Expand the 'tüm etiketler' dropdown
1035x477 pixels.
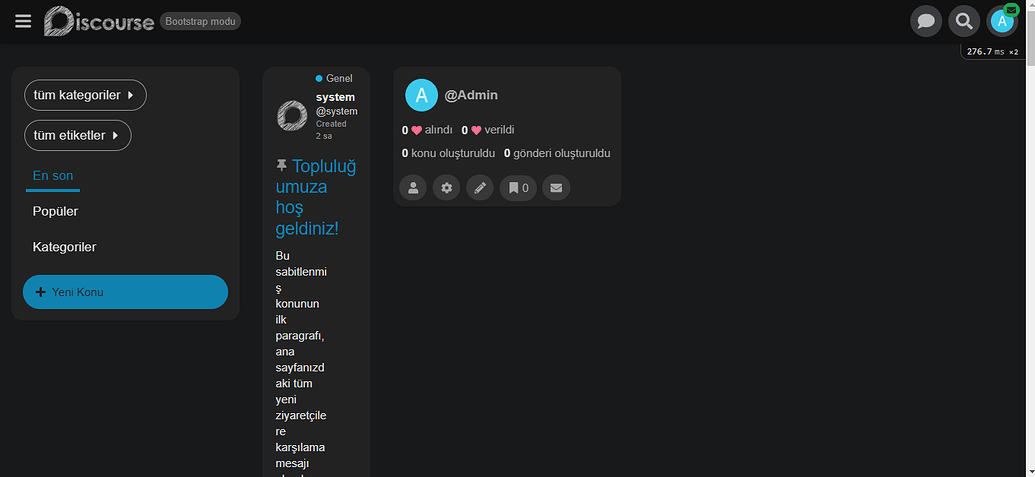point(77,135)
